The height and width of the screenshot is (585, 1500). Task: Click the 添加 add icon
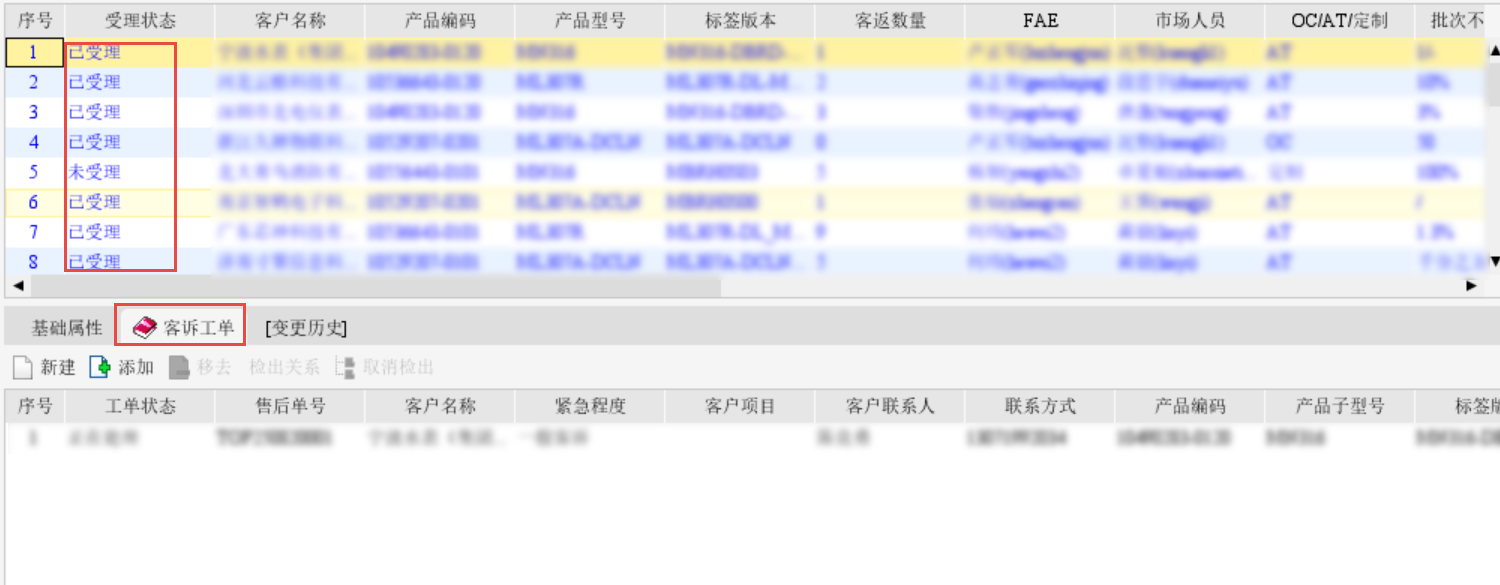point(100,367)
